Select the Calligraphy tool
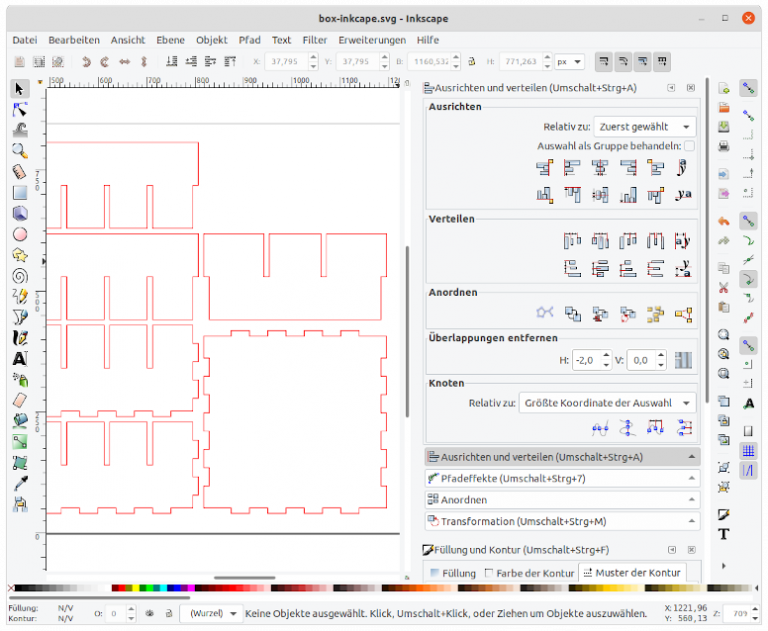The height and width of the screenshot is (631, 768). pyautogui.click(x=20, y=338)
